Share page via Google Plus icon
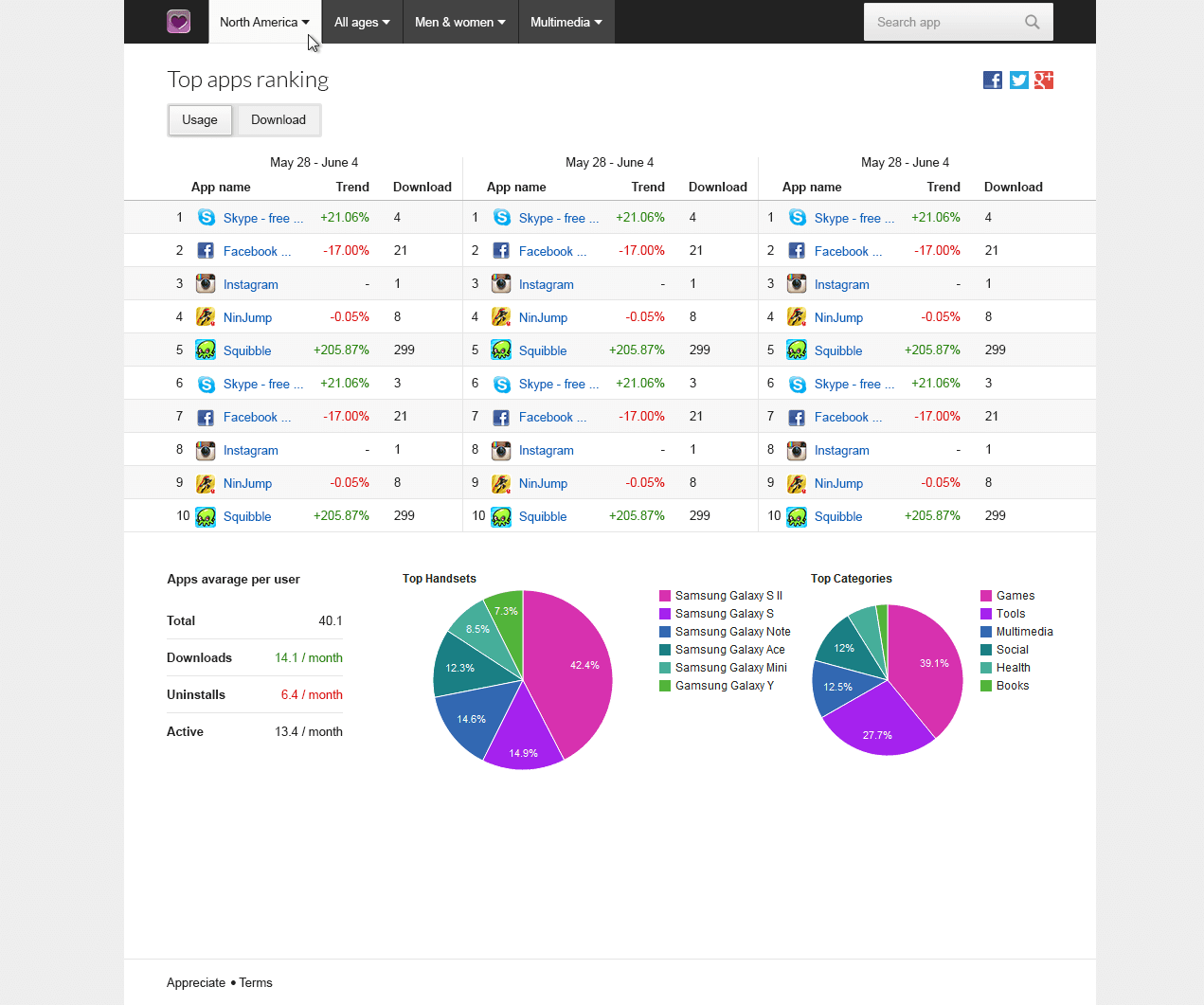1204x1005 pixels. tap(1044, 81)
